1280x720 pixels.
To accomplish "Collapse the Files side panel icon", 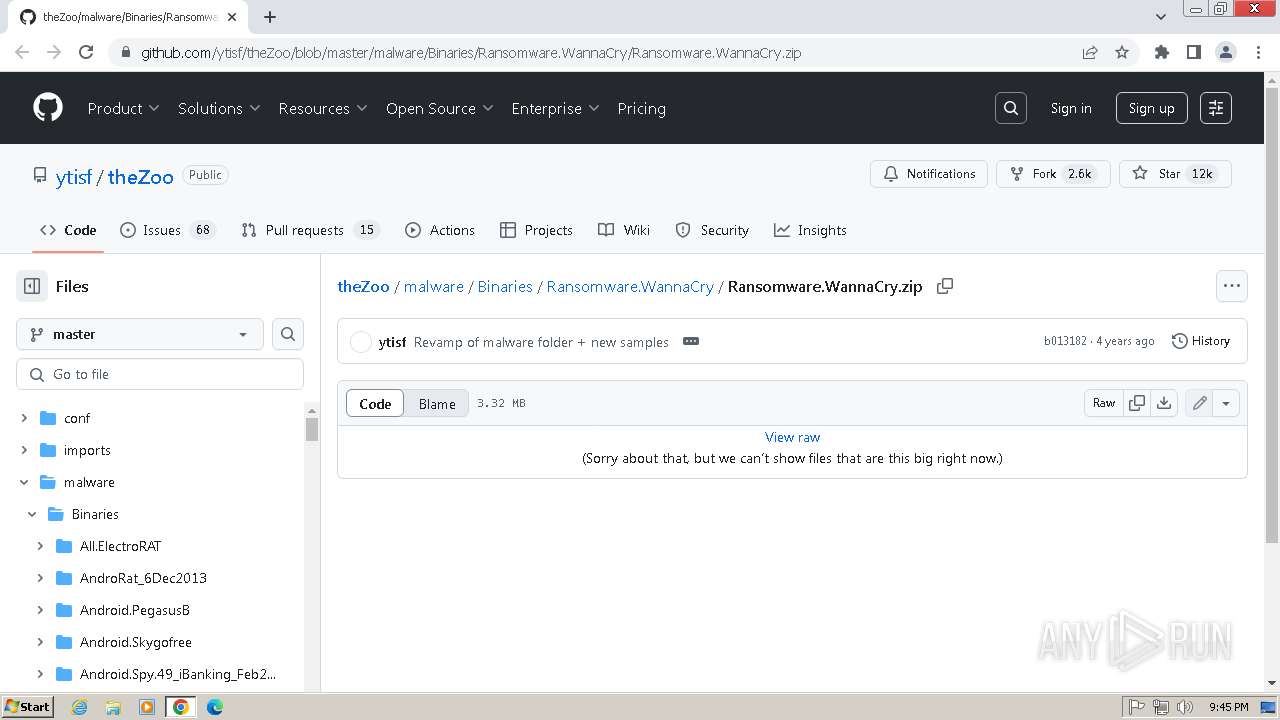I will tap(32, 286).
